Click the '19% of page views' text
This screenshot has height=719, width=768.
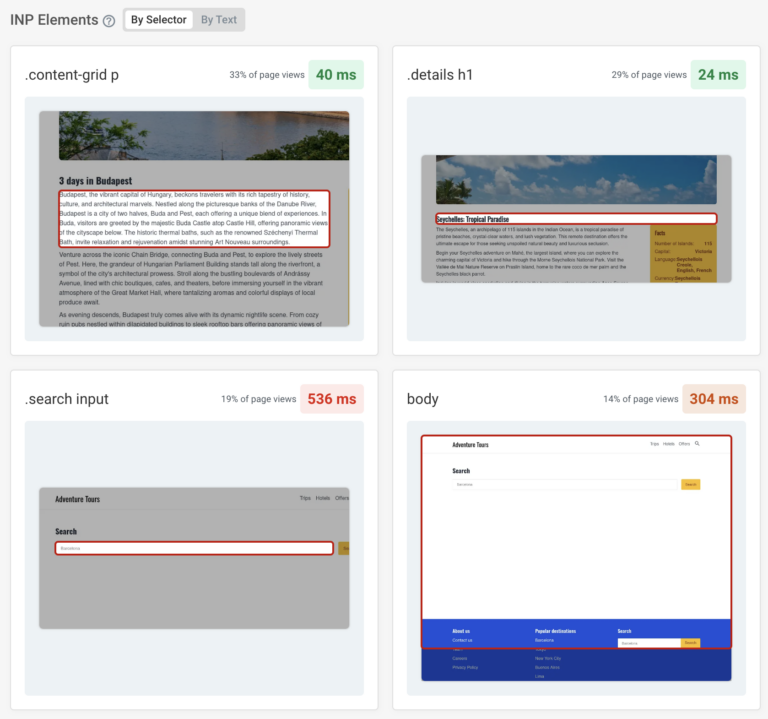pyautogui.click(x=259, y=399)
